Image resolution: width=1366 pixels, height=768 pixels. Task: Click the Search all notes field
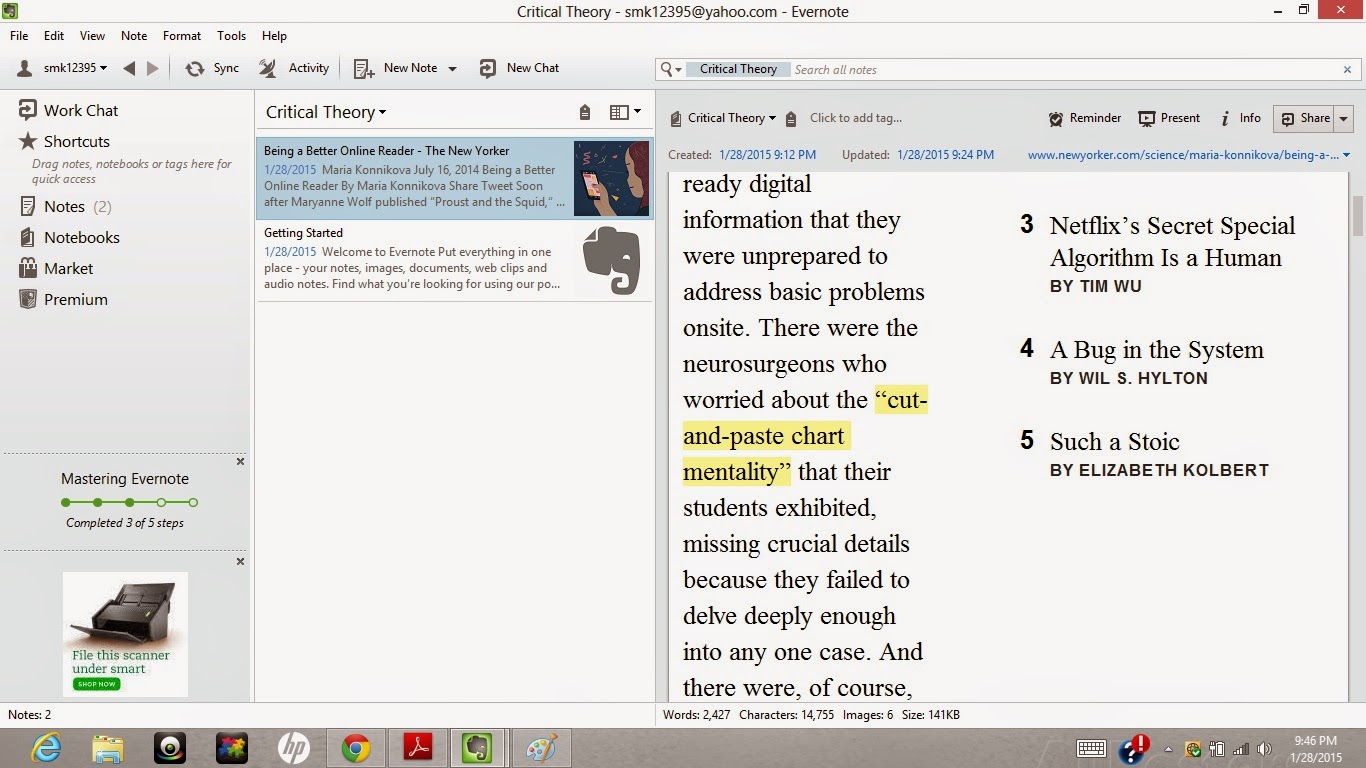(1063, 69)
